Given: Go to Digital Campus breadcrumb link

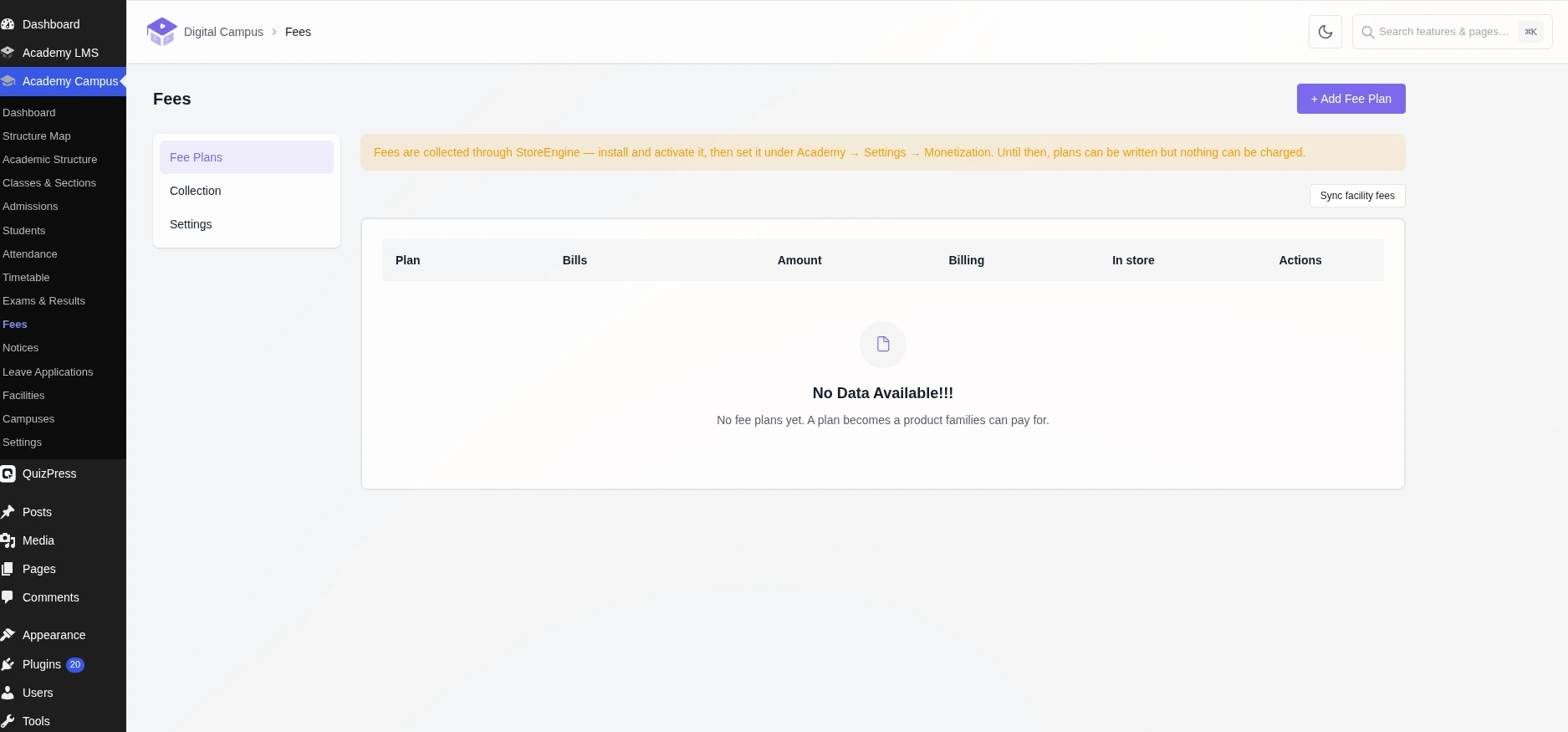Looking at the screenshot, I should [223, 32].
